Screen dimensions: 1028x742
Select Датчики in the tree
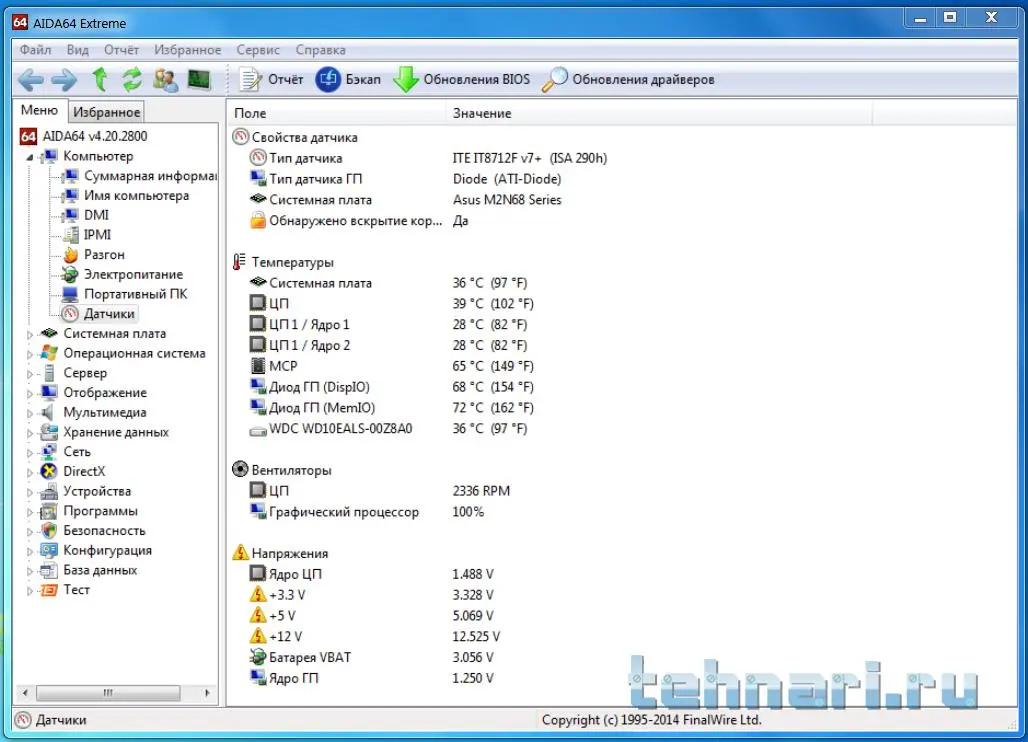(109, 314)
